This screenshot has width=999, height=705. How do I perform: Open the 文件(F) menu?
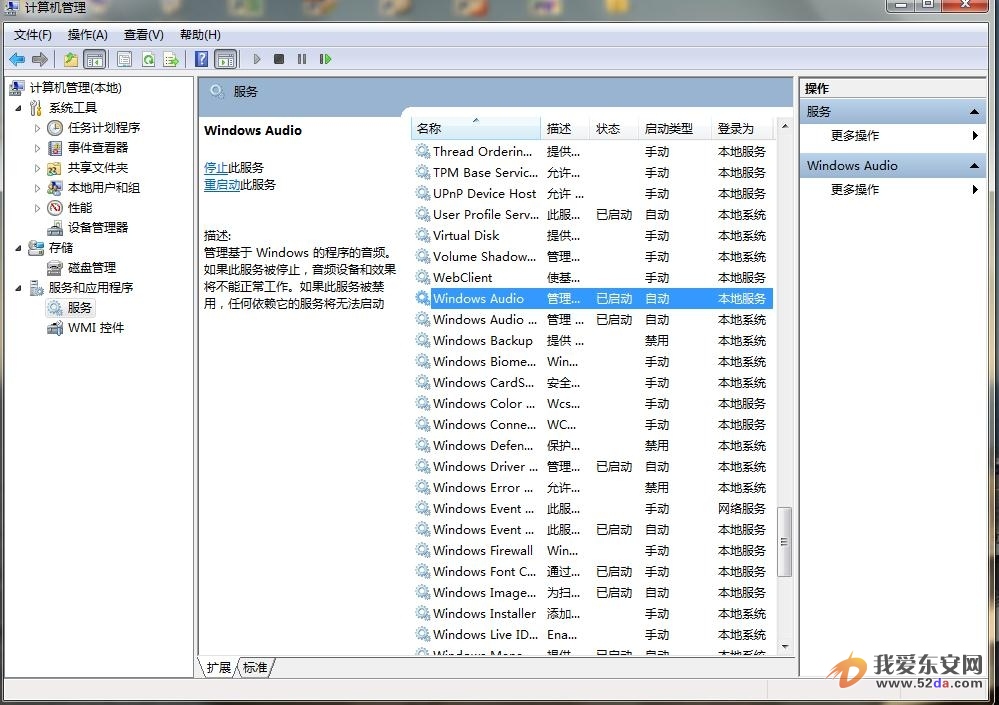pos(32,34)
